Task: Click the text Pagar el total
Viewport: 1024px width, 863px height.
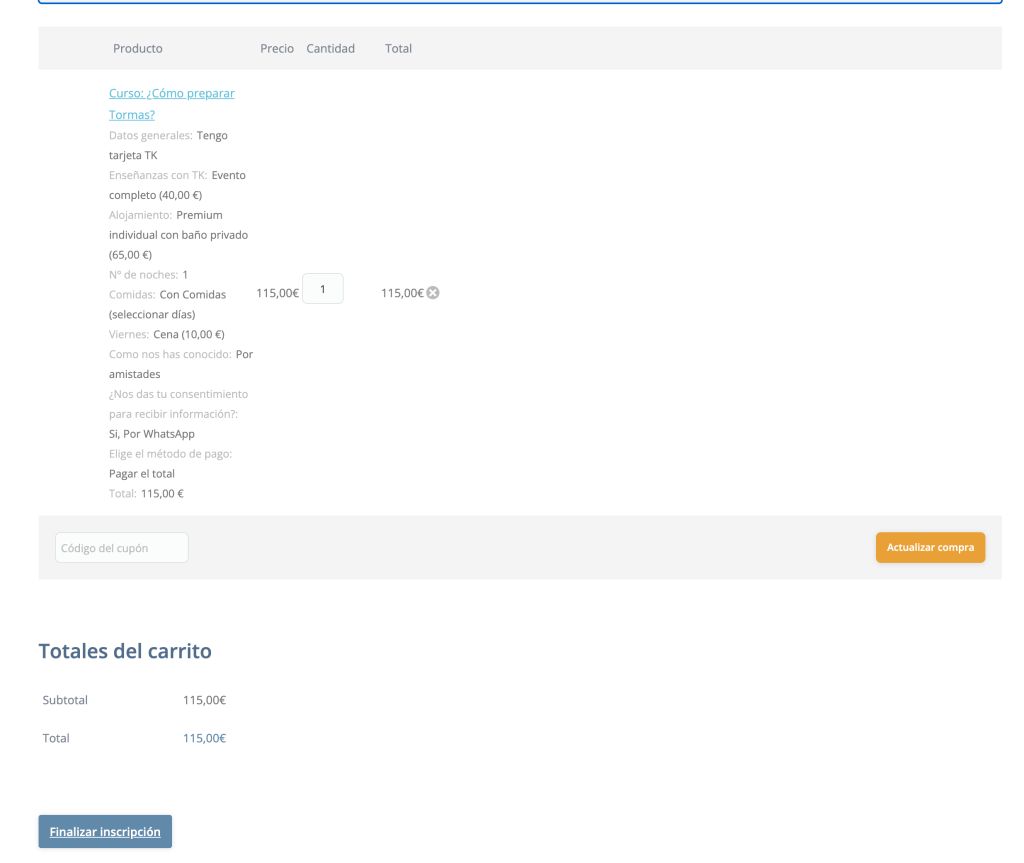Action: (142, 474)
